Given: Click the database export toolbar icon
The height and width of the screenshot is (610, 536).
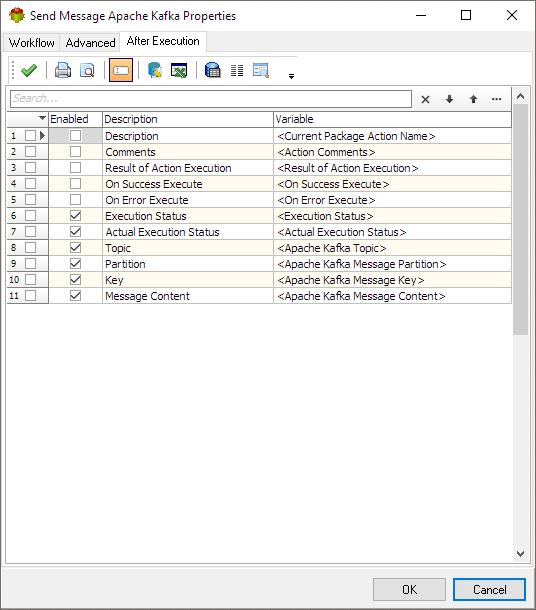Looking at the screenshot, I should [x=155, y=70].
